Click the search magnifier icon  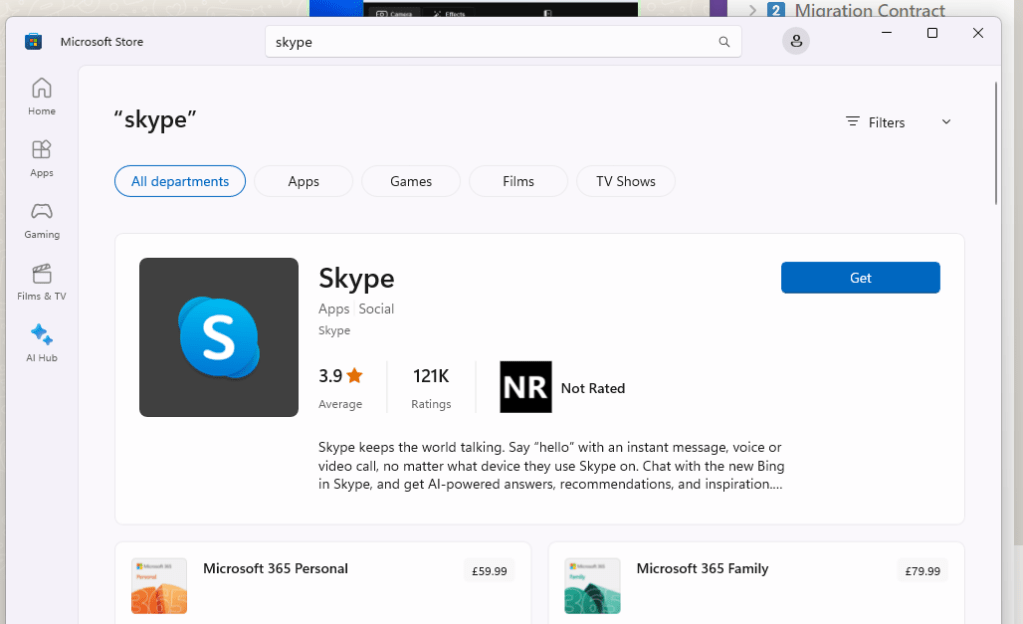coord(724,42)
